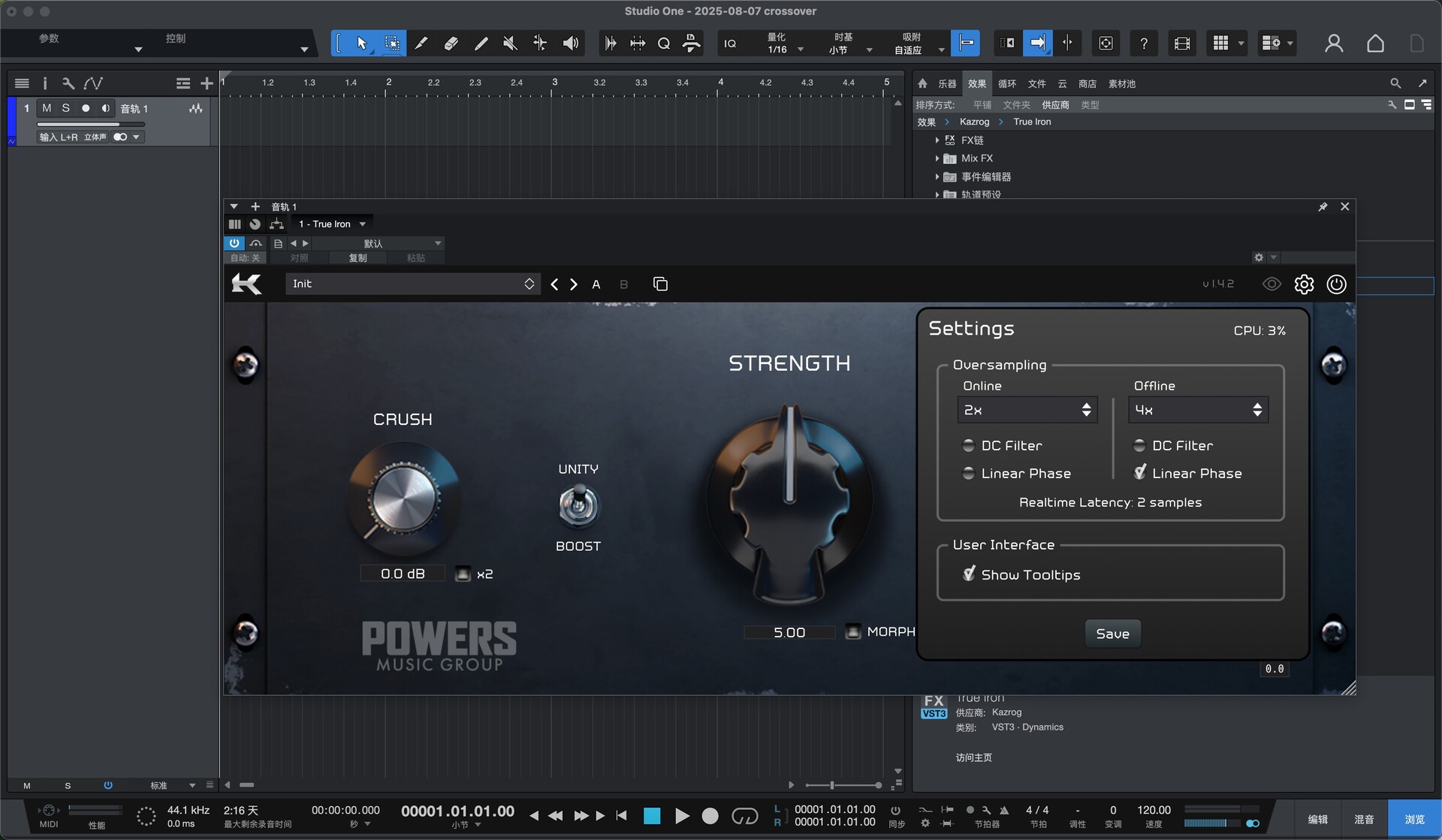Open the 1 - True Iron plugin selector

332,224
